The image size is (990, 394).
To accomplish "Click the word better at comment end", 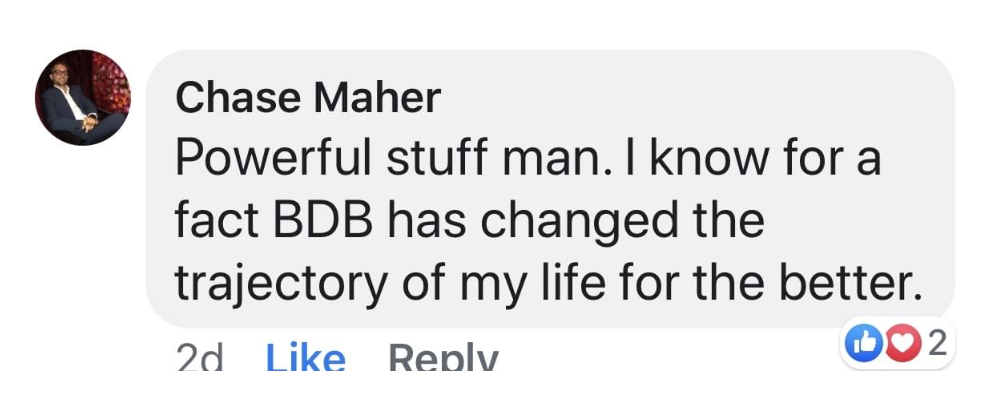I will [x=850, y=283].
